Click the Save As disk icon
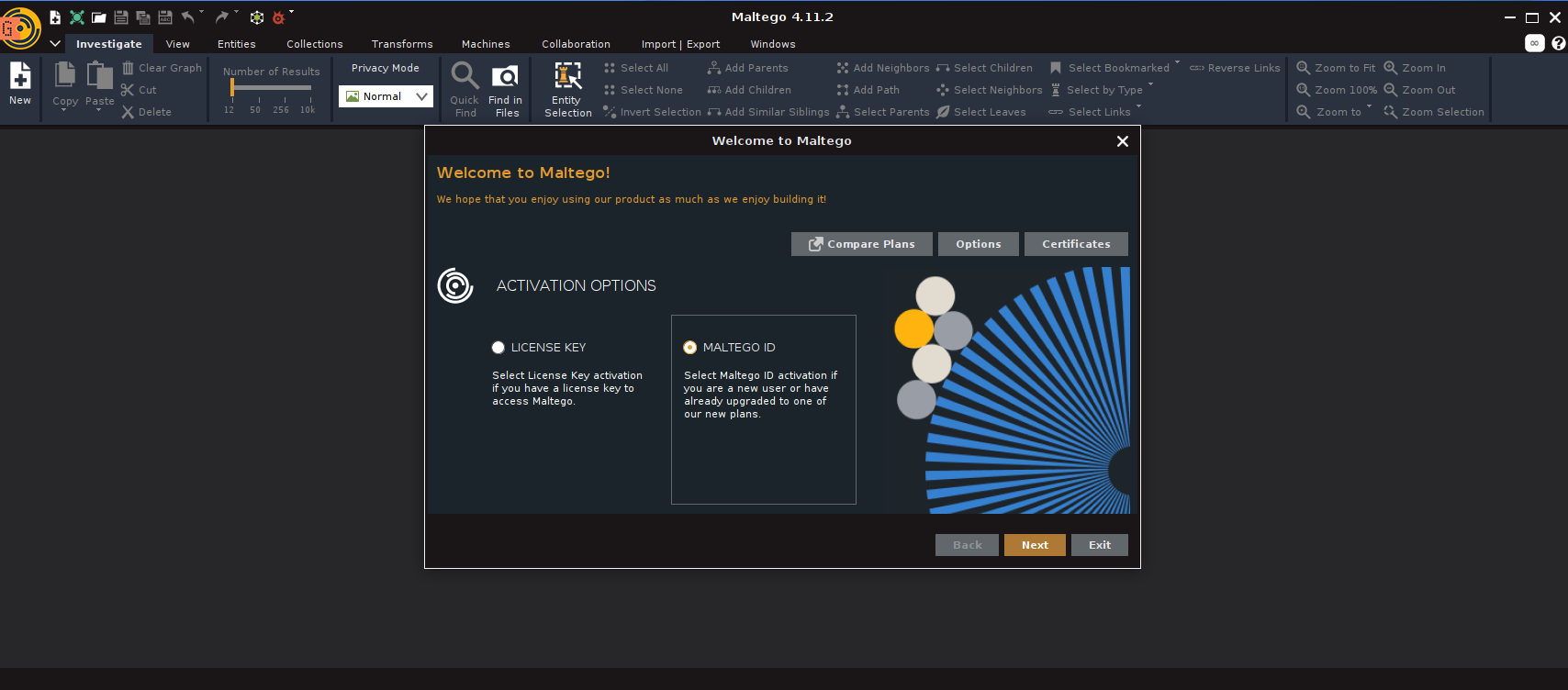This screenshot has width=1568, height=690. pyautogui.click(x=165, y=17)
